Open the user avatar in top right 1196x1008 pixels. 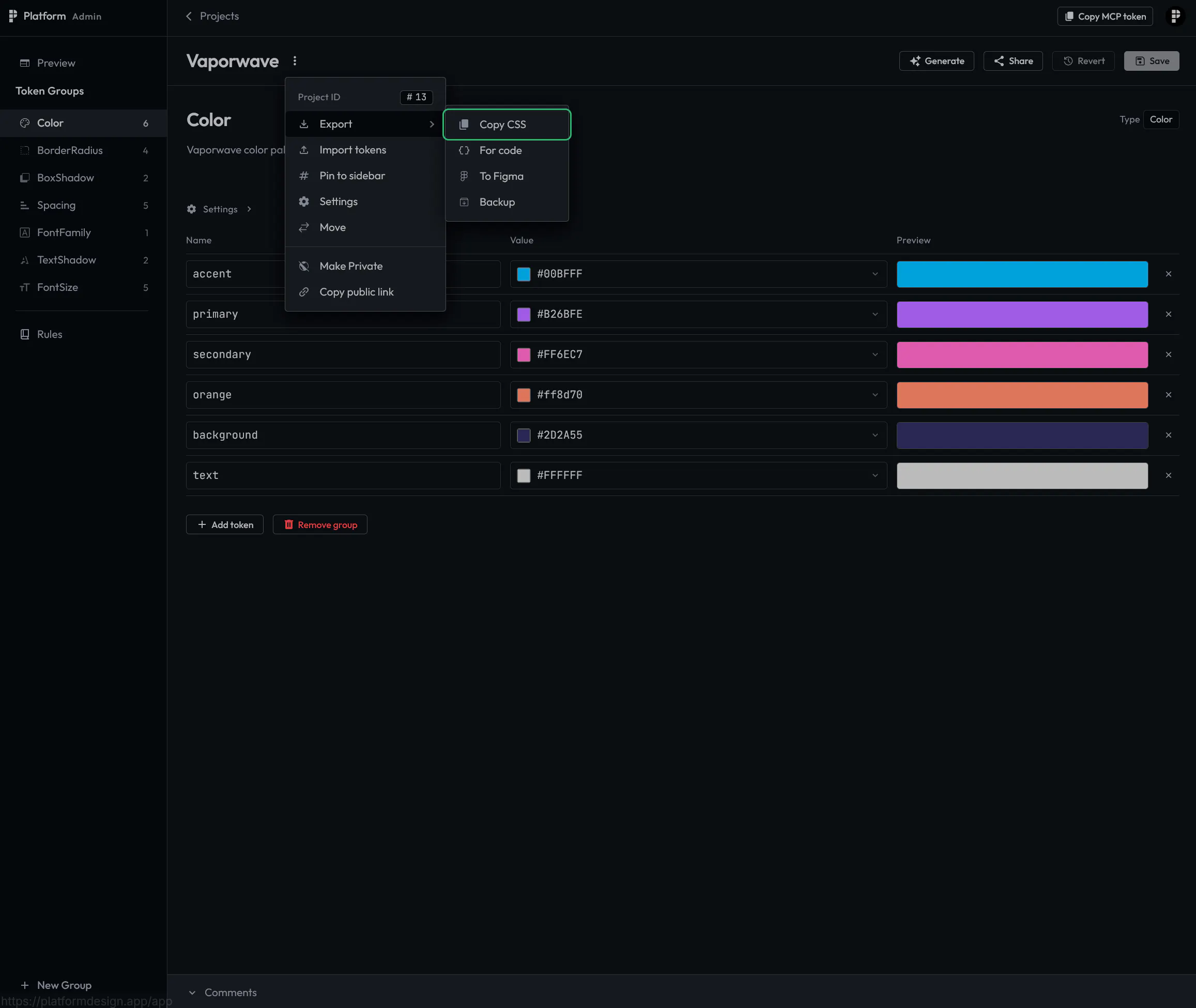tap(1175, 16)
